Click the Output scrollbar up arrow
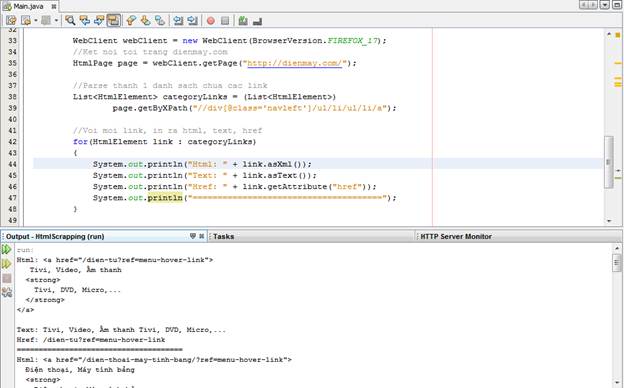 coord(617,248)
